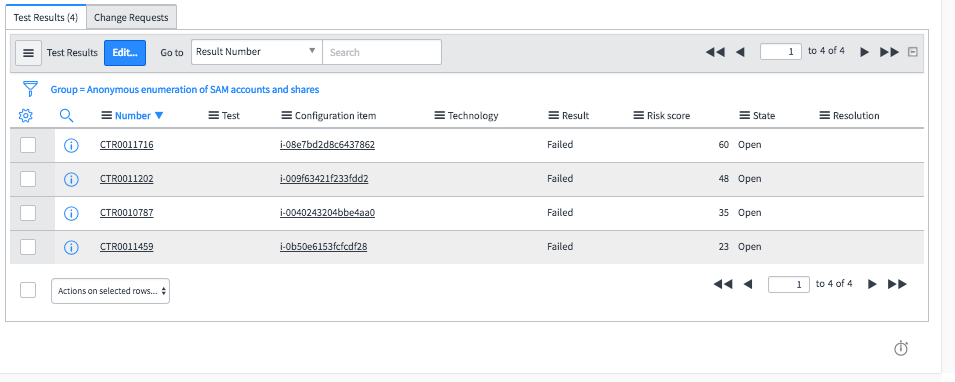
Task: Open personalize list gear icon
Action: [25, 115]
